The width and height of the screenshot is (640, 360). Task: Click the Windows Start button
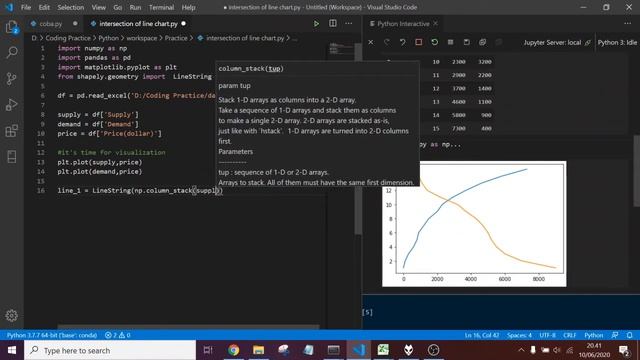coord(12,350)
